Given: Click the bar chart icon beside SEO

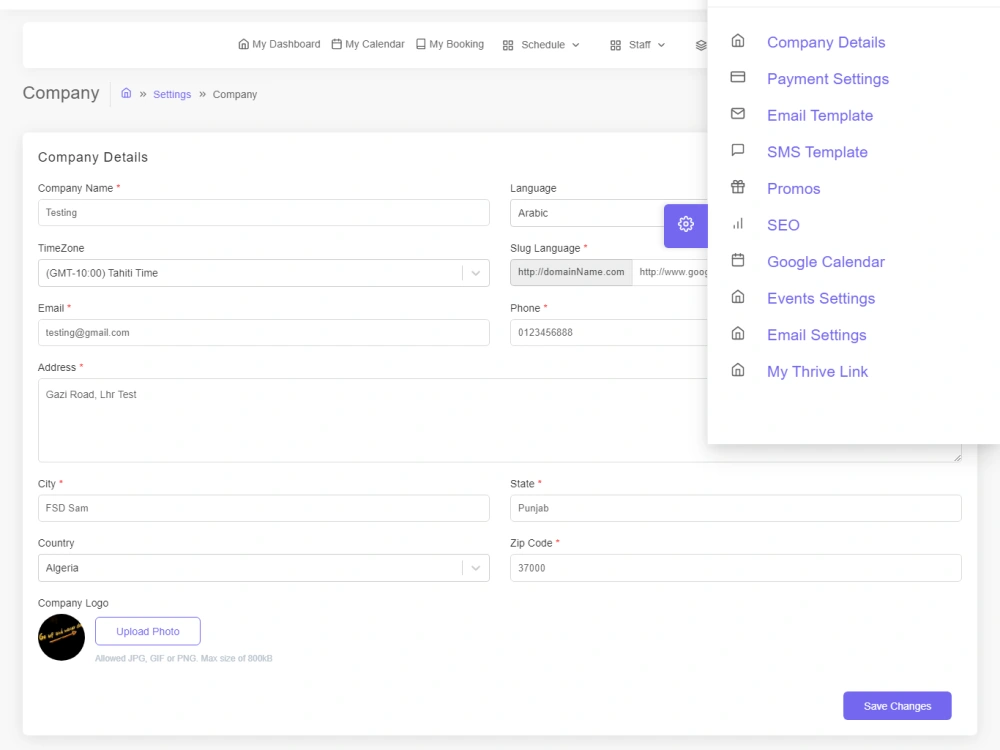Looking at the screenshot, I should pos(737,223).
